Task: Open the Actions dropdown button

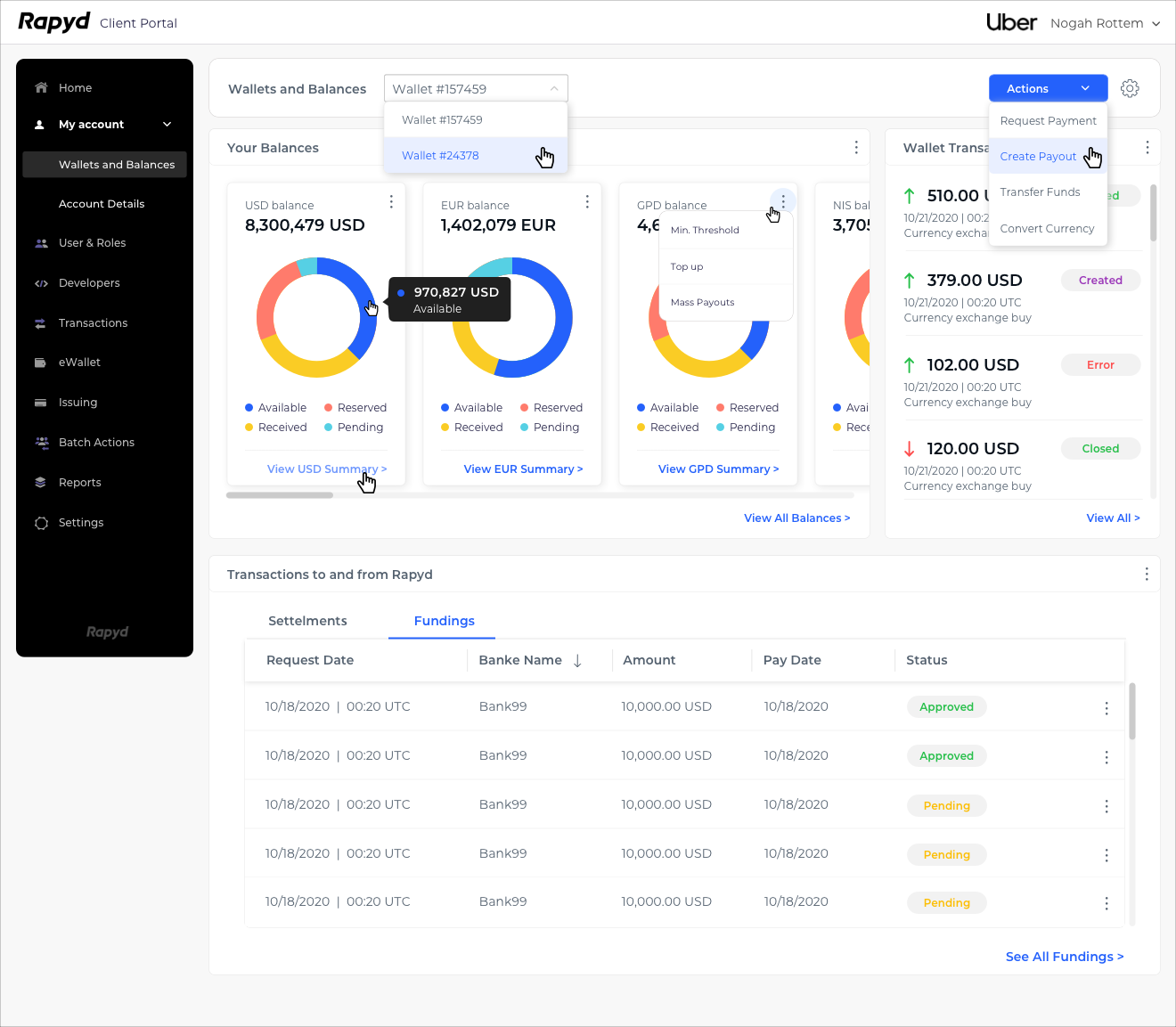Action: [x=1048, y=88]
